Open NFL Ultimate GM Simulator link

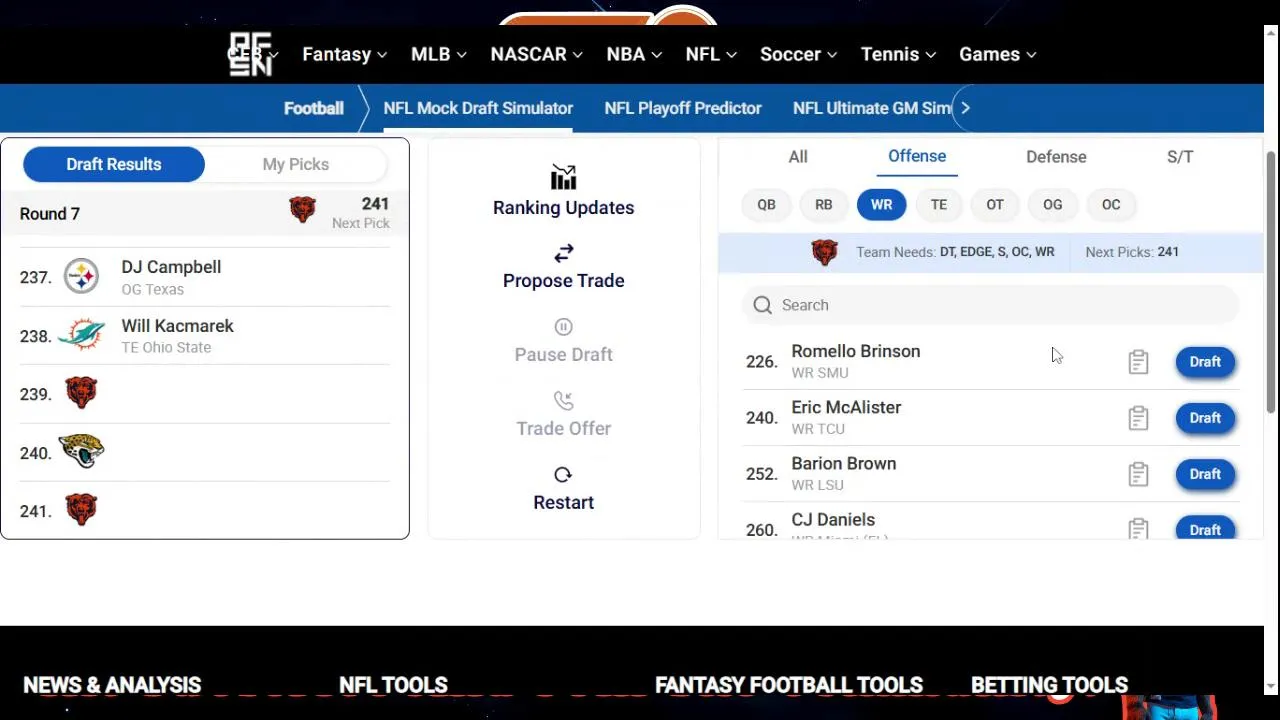[871, 108]
